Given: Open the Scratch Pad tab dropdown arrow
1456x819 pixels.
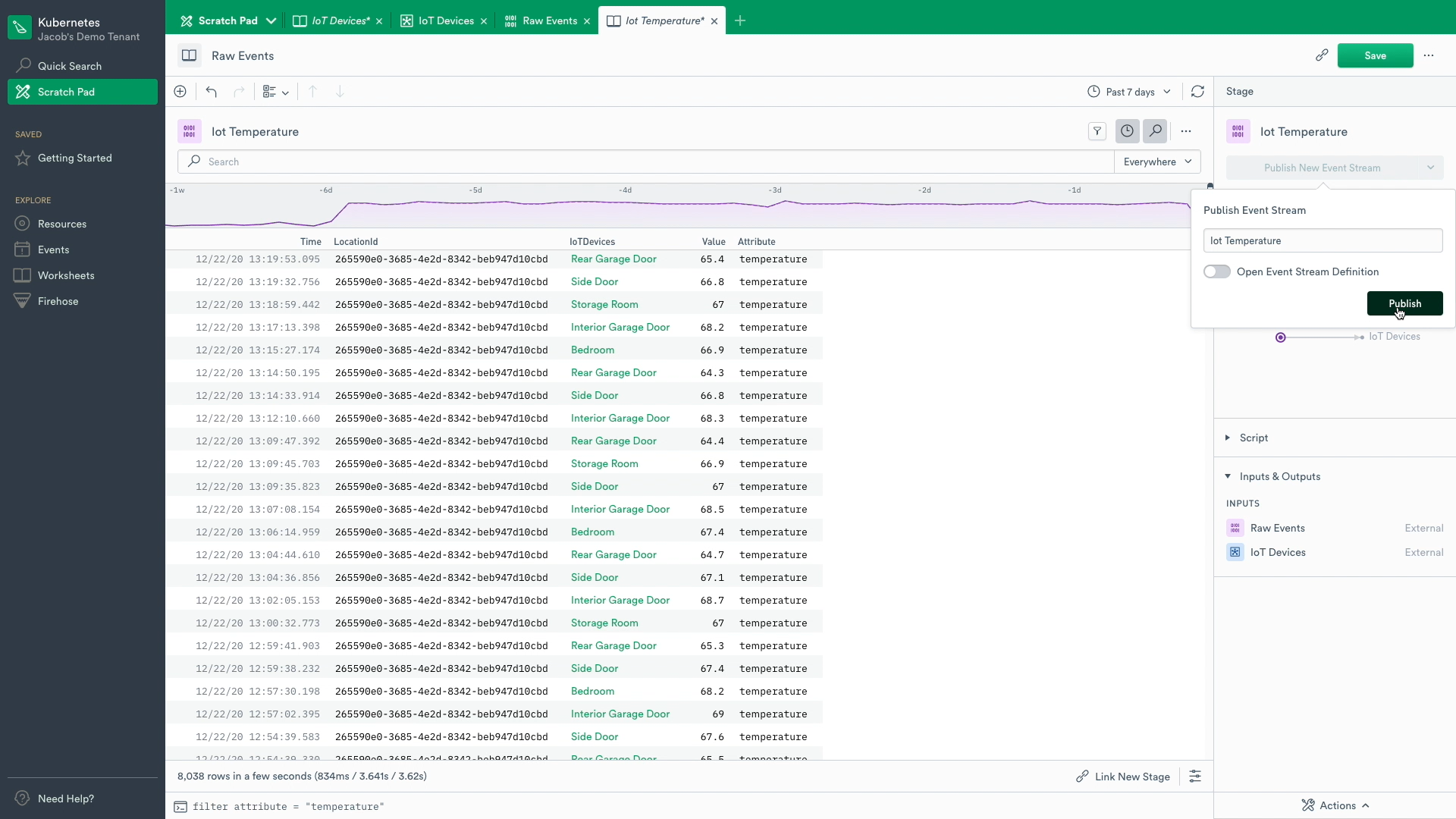Looking at the screenshot, I should [x=271, y=20].
